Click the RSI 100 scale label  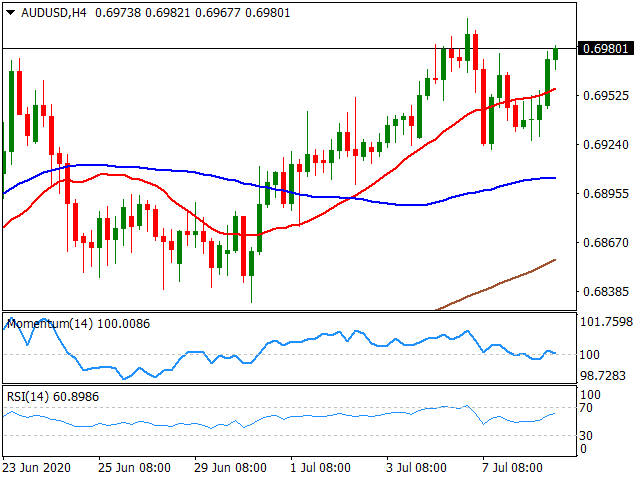coord(590,395)
